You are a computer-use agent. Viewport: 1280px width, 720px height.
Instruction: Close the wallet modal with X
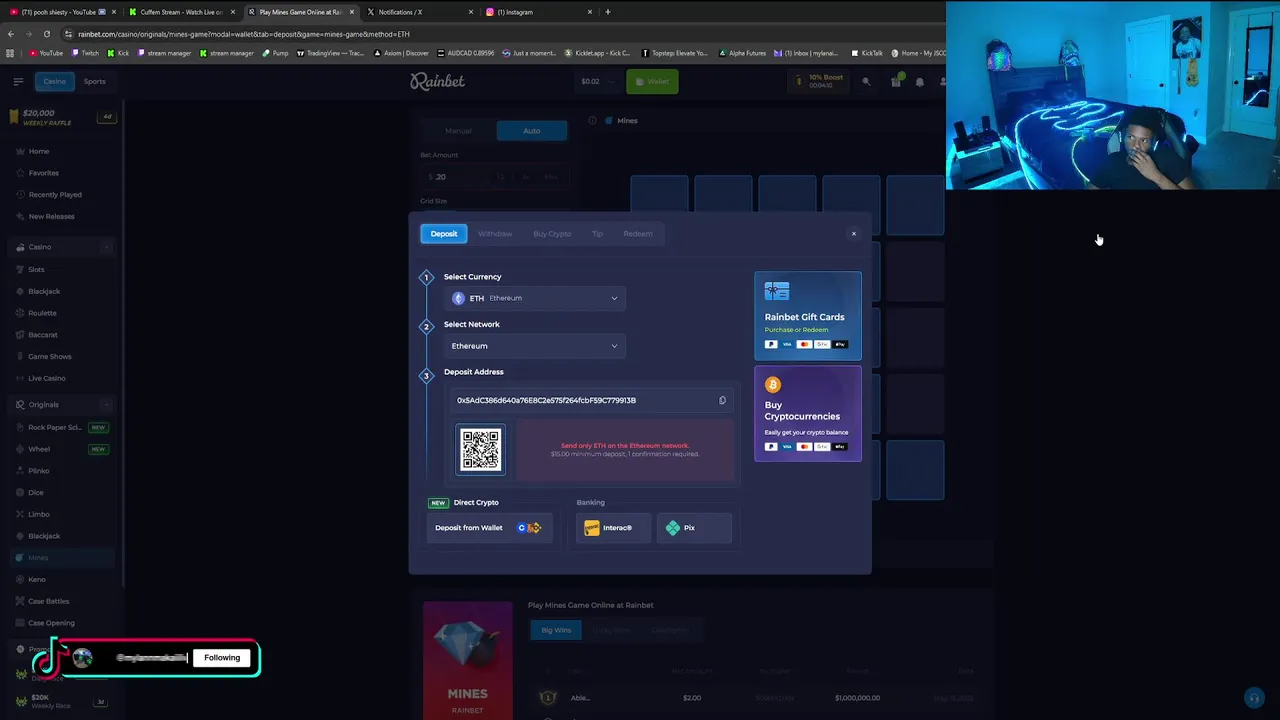854,234
